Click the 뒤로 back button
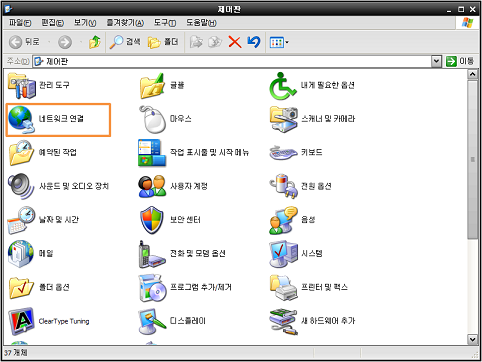482x362 pixels. pyautogui.click(x=24, y=42)
